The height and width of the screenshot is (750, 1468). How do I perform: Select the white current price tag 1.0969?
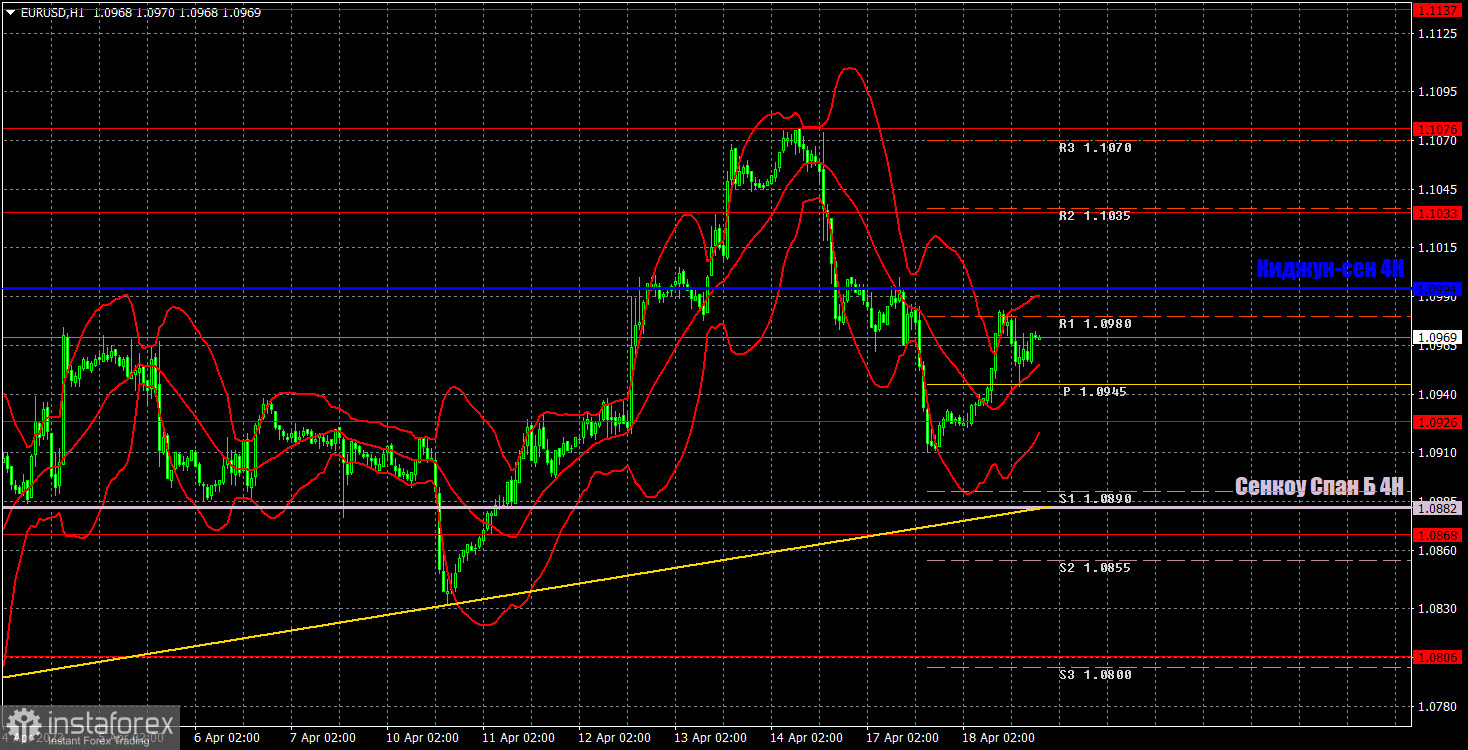coord(1438,338)
